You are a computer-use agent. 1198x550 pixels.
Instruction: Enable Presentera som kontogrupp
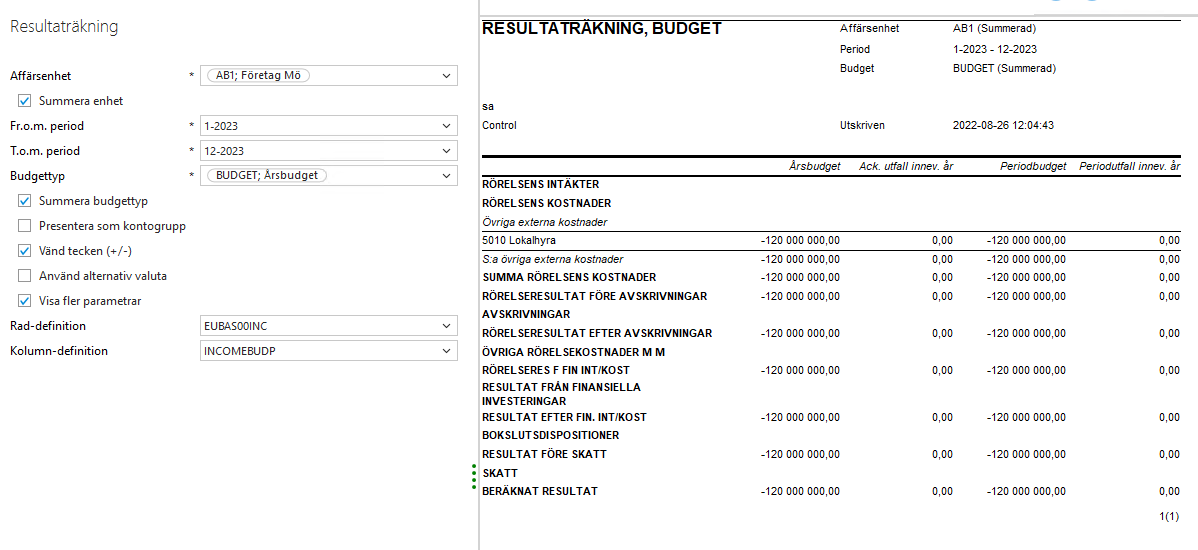pos(25,226)
